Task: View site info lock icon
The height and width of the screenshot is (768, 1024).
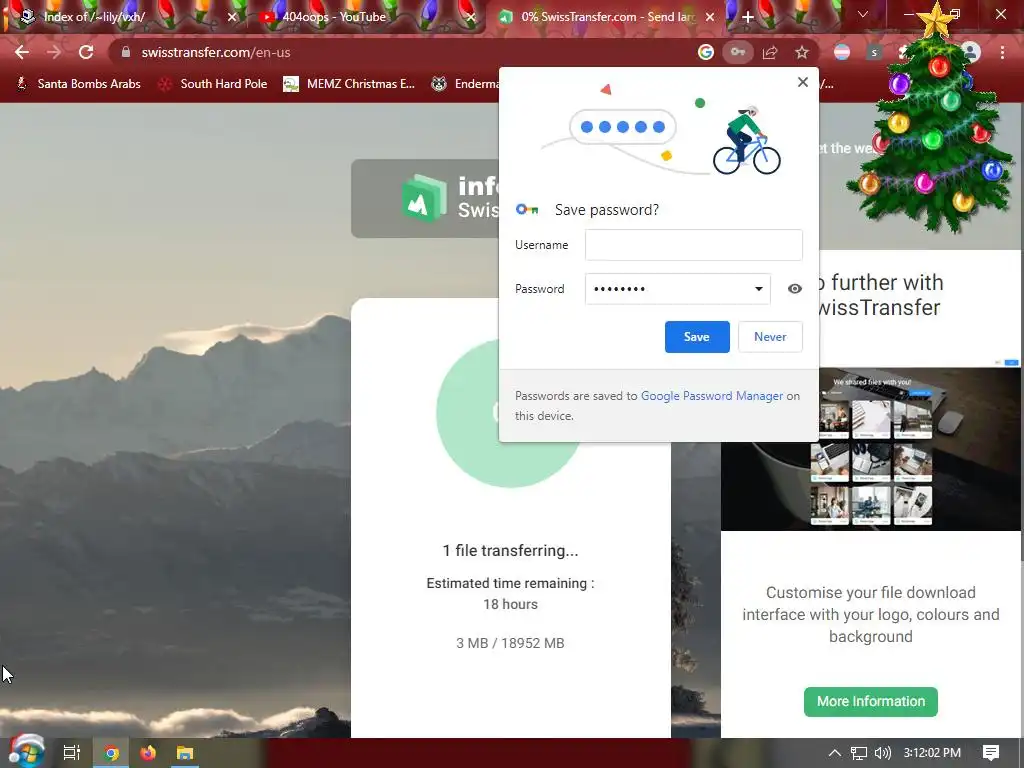Action: 126,52
